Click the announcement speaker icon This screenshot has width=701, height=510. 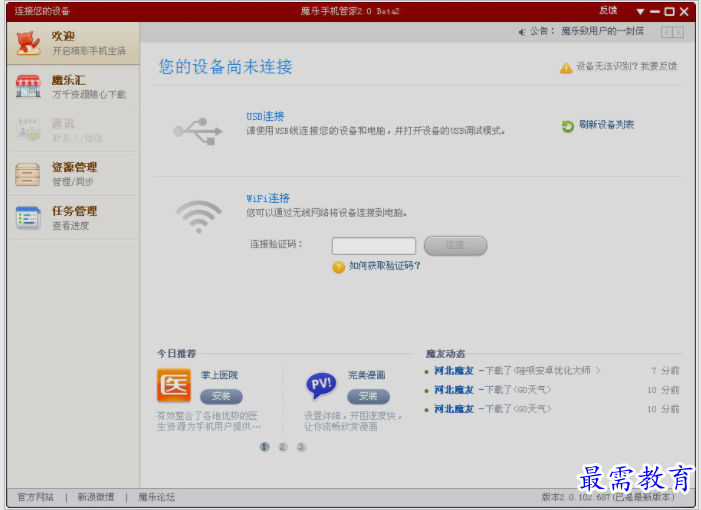522,32
